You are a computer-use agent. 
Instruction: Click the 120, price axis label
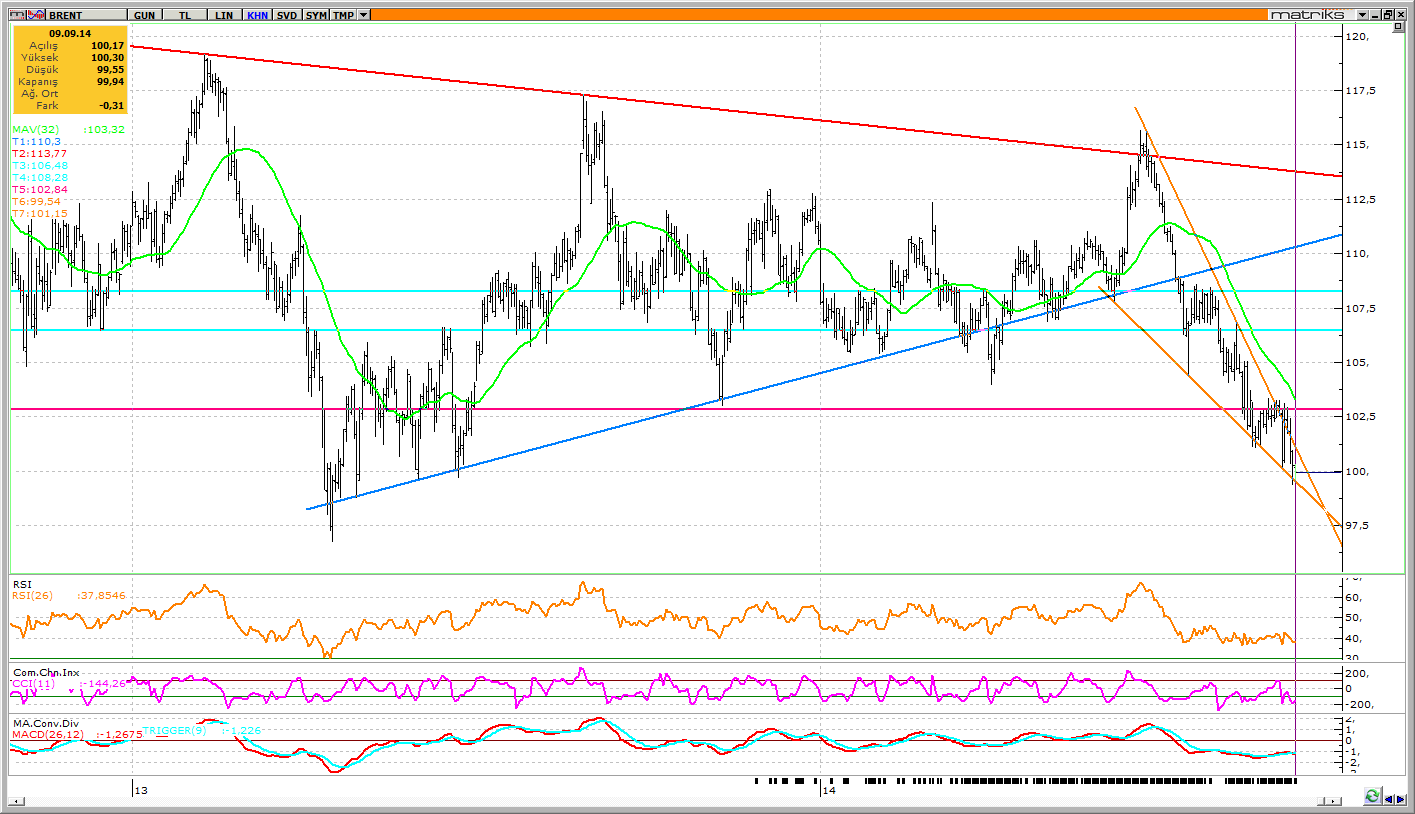tap(1358, 36)
